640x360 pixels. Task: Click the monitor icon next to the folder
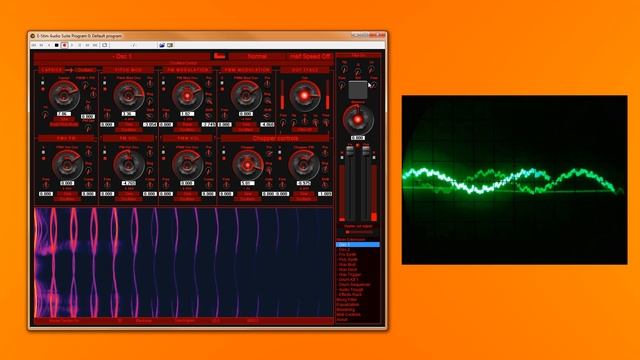tap(170, 45)
